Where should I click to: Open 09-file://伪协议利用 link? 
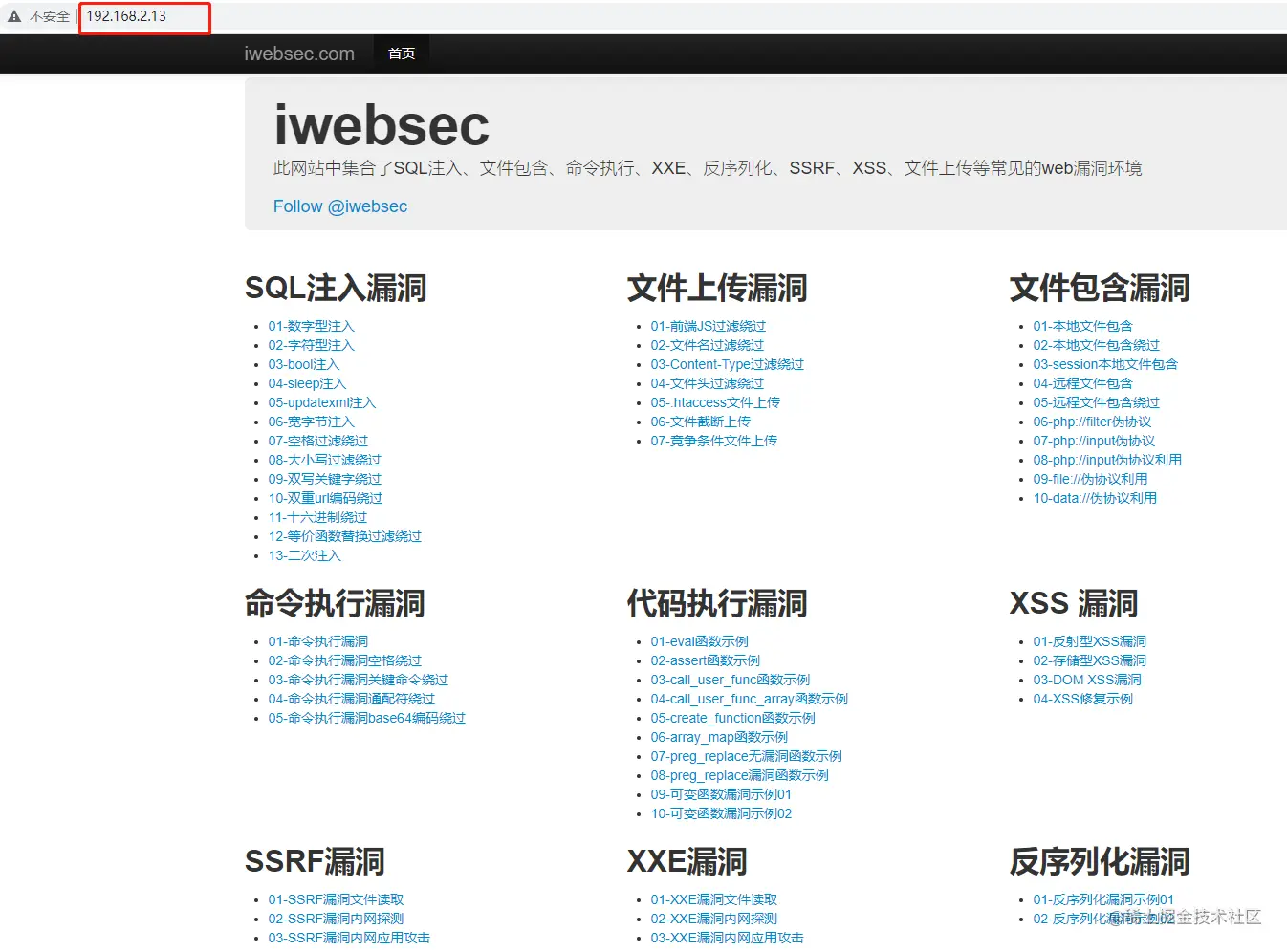tap(1091, 479)
